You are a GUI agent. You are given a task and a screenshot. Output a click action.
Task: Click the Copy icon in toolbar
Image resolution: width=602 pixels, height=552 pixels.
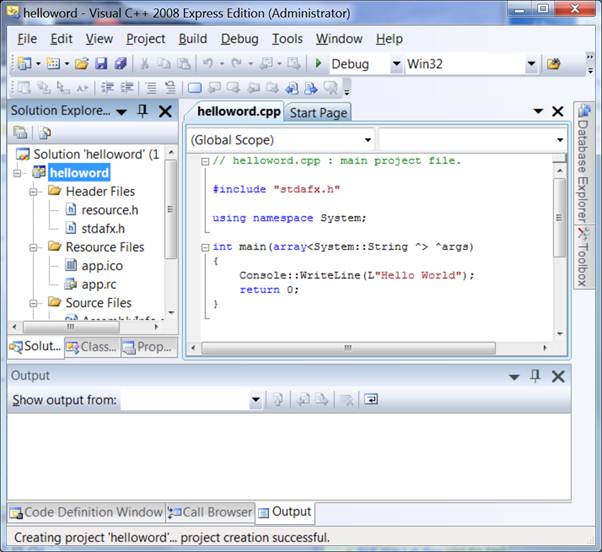[x=164, y=63]
